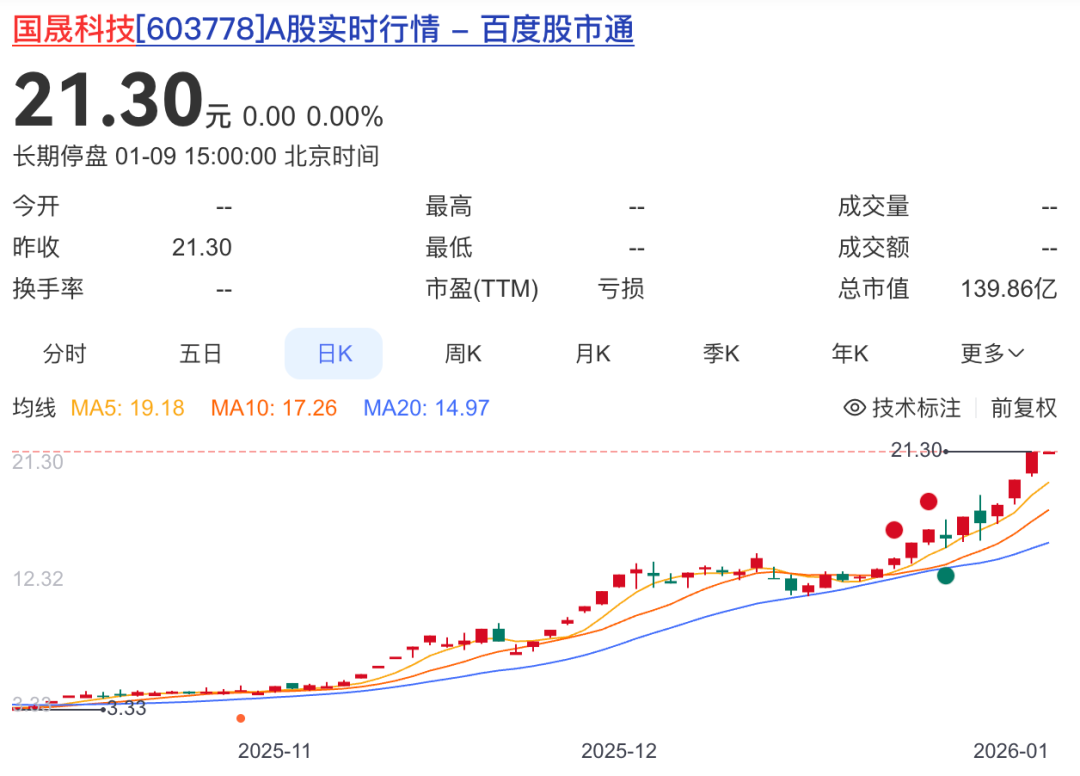The width and height of the screenshot is (1080, 776).
Task: Toggle the 技术标注 eye icon
Action: 854,408
